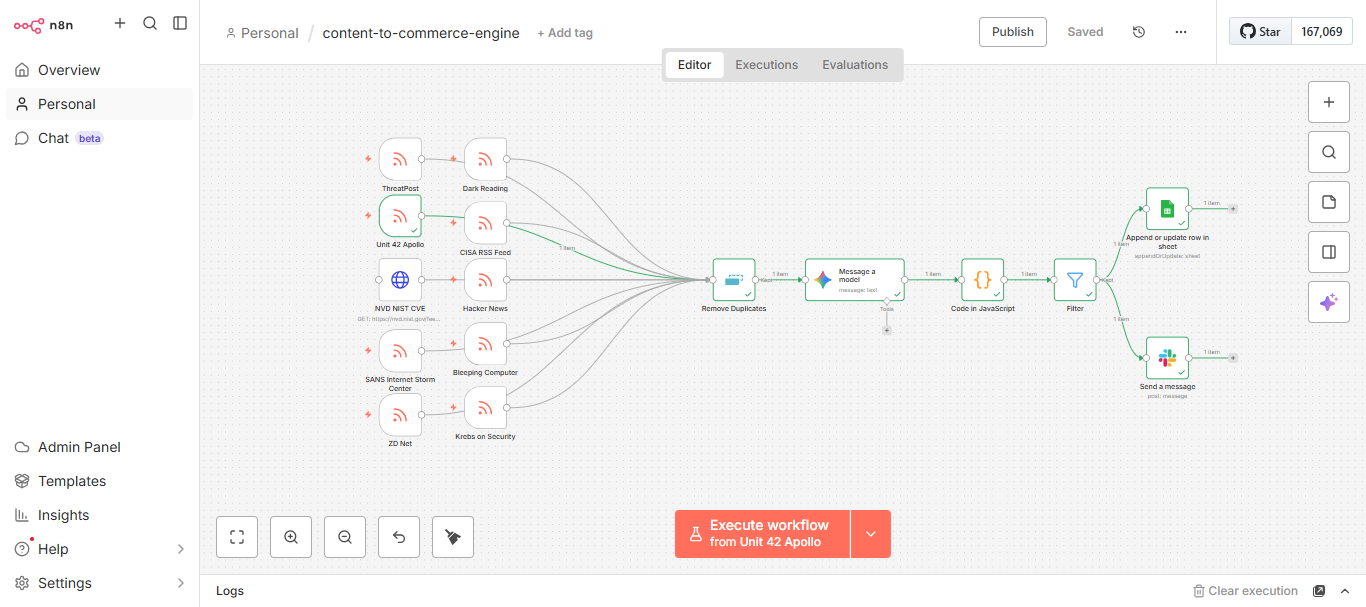This screenshot has height=607, width=1366.
Task: Click the zoom in magnifier icon
Action: [291, 537]
